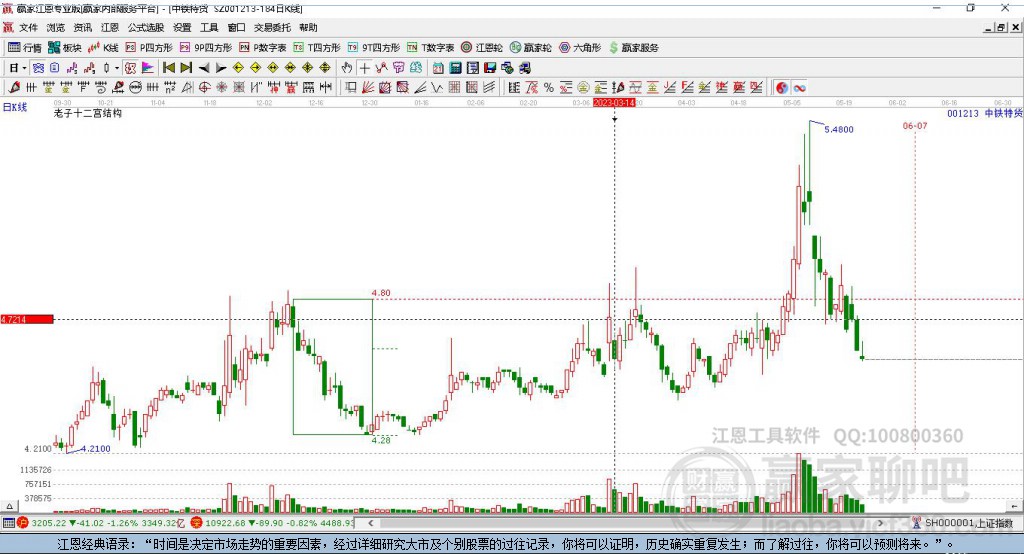This screenshot has height=554, width=1024.
Task: Toggle the yin-yang taiji icon
Action: [782, 88]
